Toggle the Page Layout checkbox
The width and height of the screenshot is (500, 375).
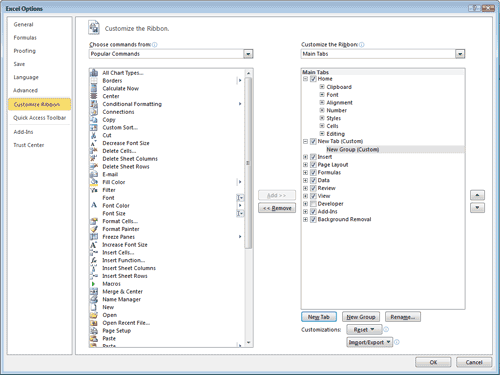313,165
